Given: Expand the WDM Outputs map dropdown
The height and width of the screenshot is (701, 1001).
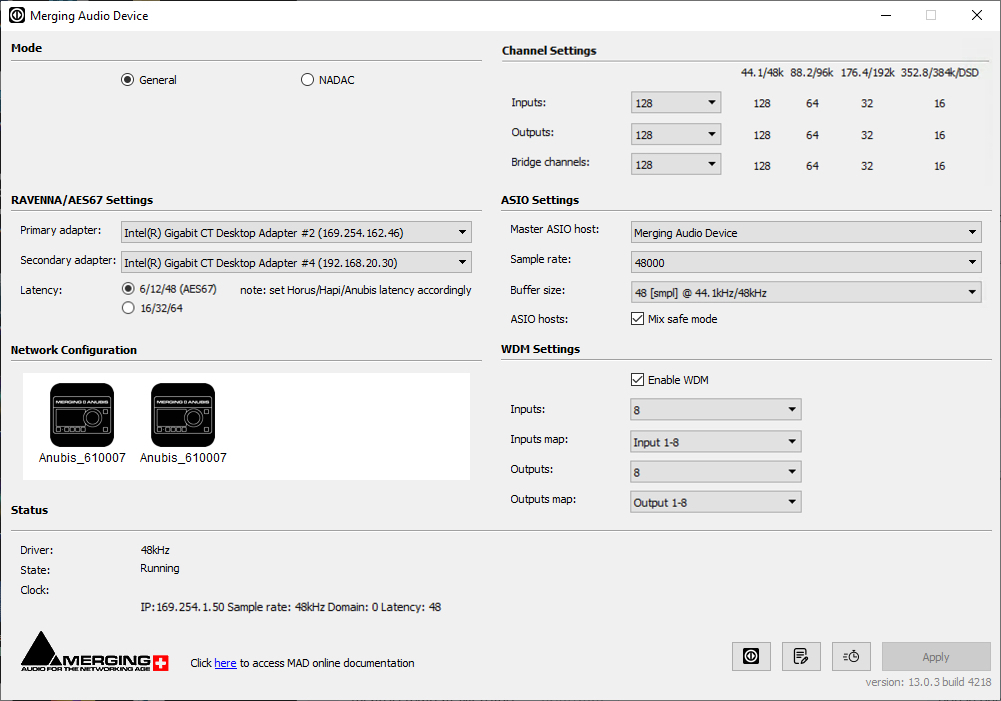Looking at the screenshot, I should (x=716, y=502).
